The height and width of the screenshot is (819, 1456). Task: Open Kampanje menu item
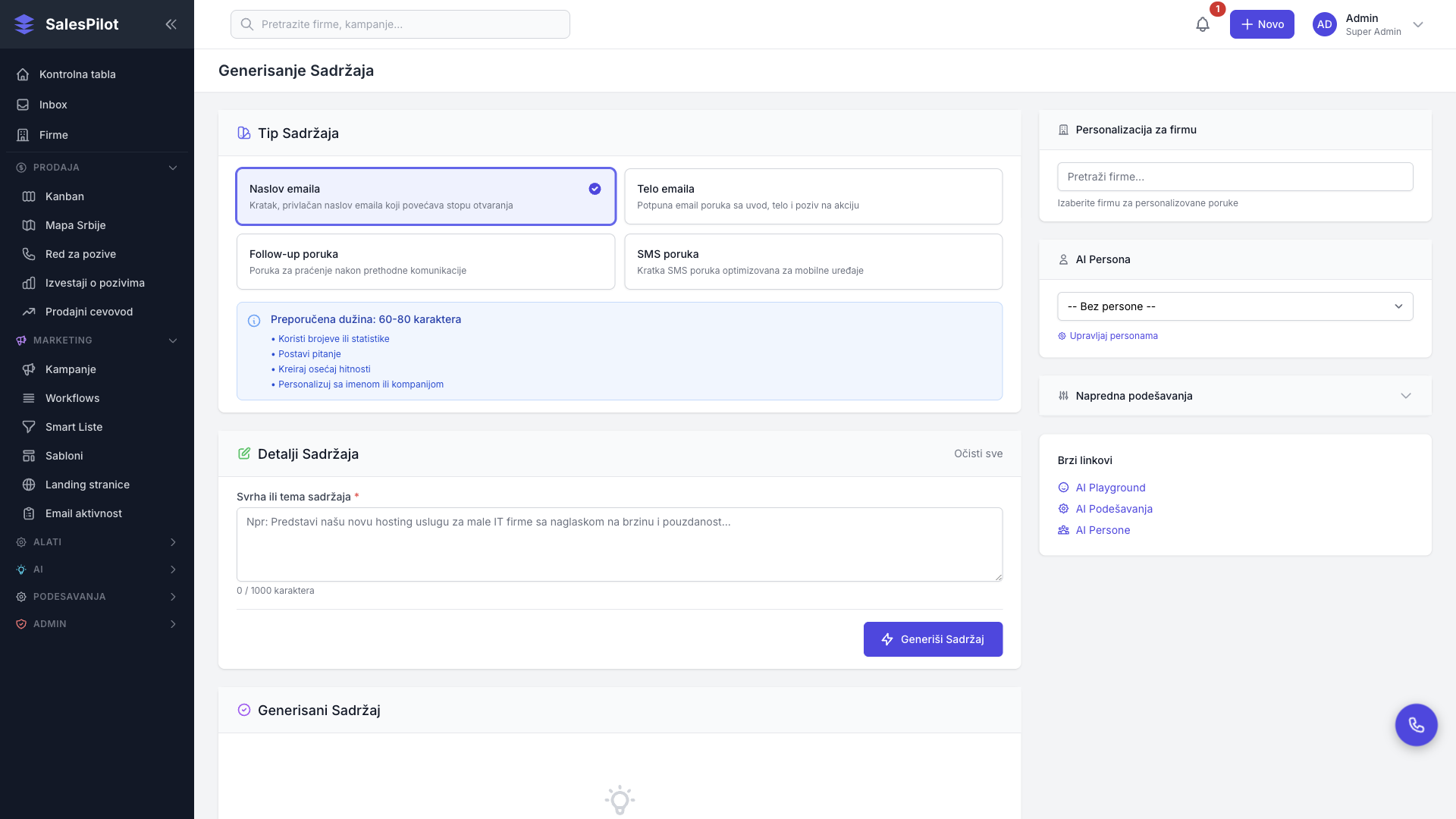[71, 369]
